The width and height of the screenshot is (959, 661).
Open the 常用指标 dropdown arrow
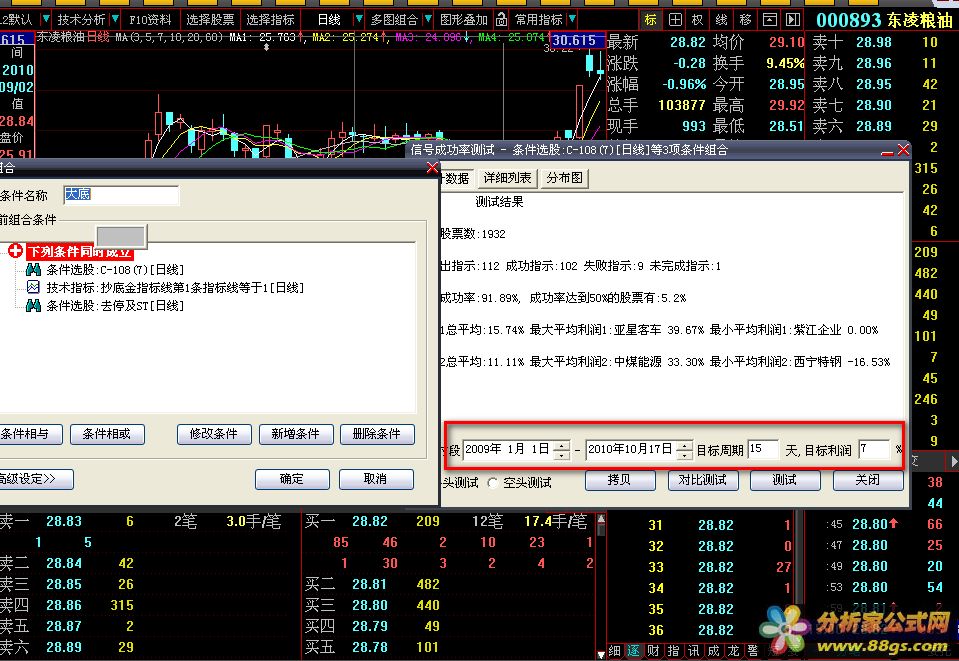point(572,20)
